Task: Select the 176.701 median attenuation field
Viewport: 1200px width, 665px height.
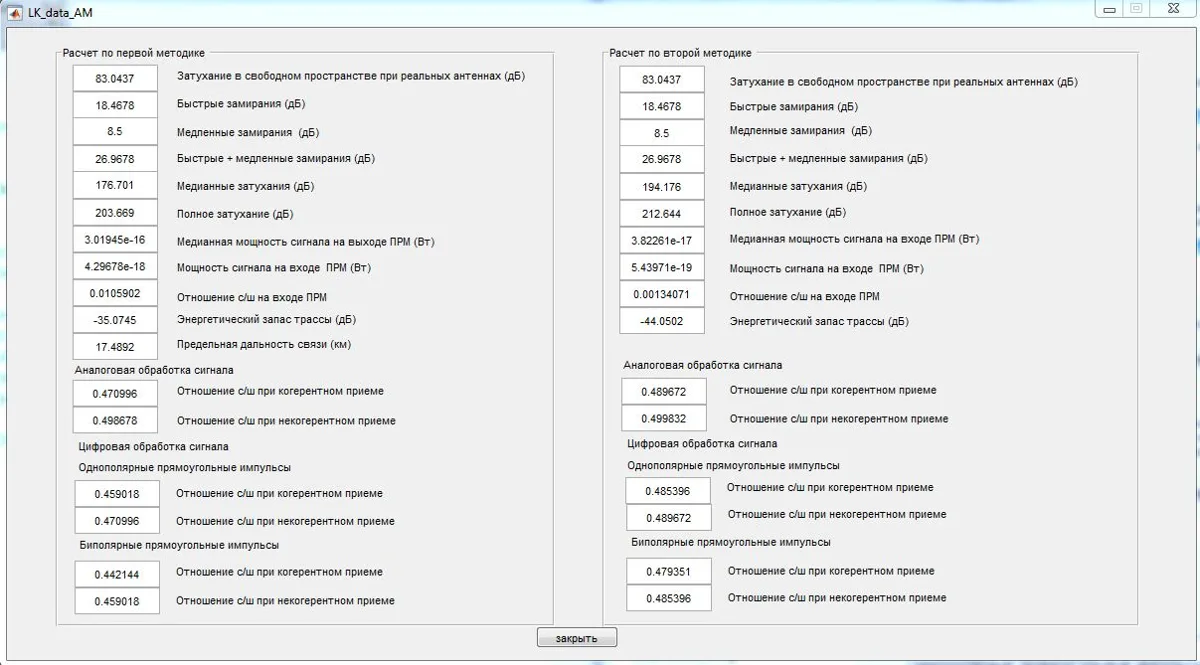Action: (x=115, y=185)
